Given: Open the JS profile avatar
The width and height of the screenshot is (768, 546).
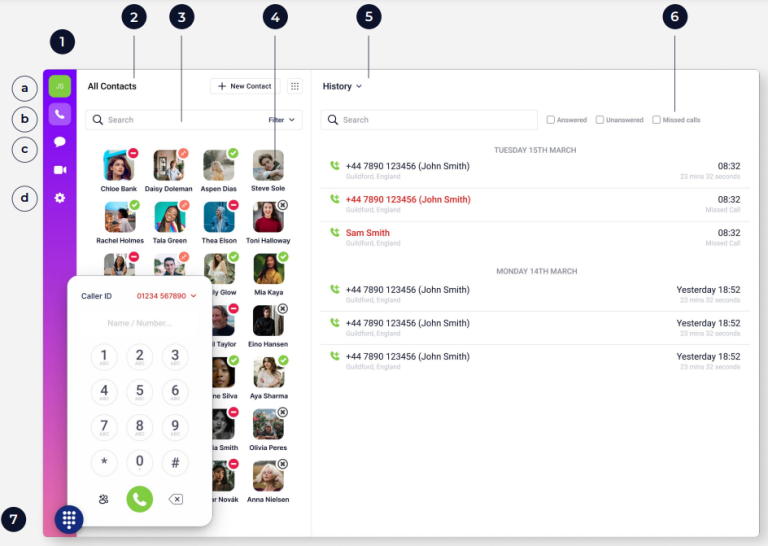Looking at the screenshot, I should pos(60,86).
